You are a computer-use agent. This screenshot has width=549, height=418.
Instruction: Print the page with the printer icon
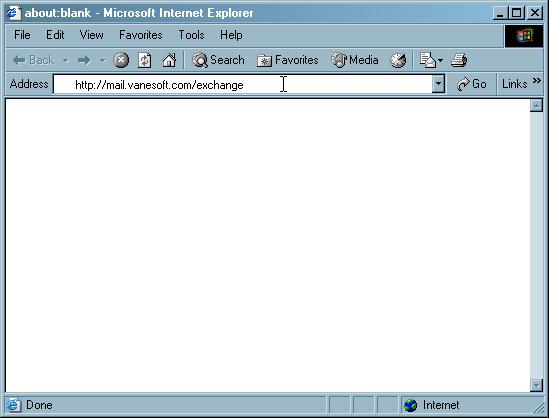[x=459, y=60]
